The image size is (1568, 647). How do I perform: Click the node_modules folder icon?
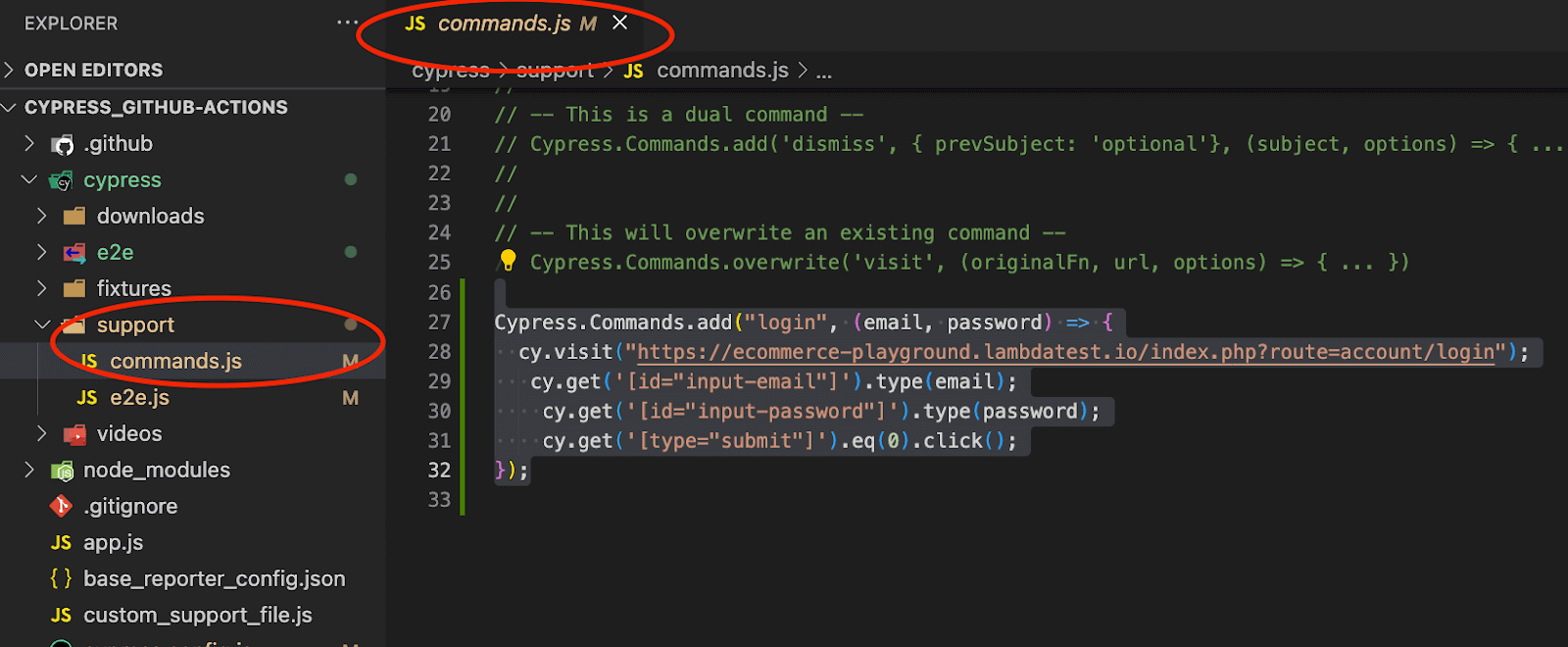click(63, 471)
